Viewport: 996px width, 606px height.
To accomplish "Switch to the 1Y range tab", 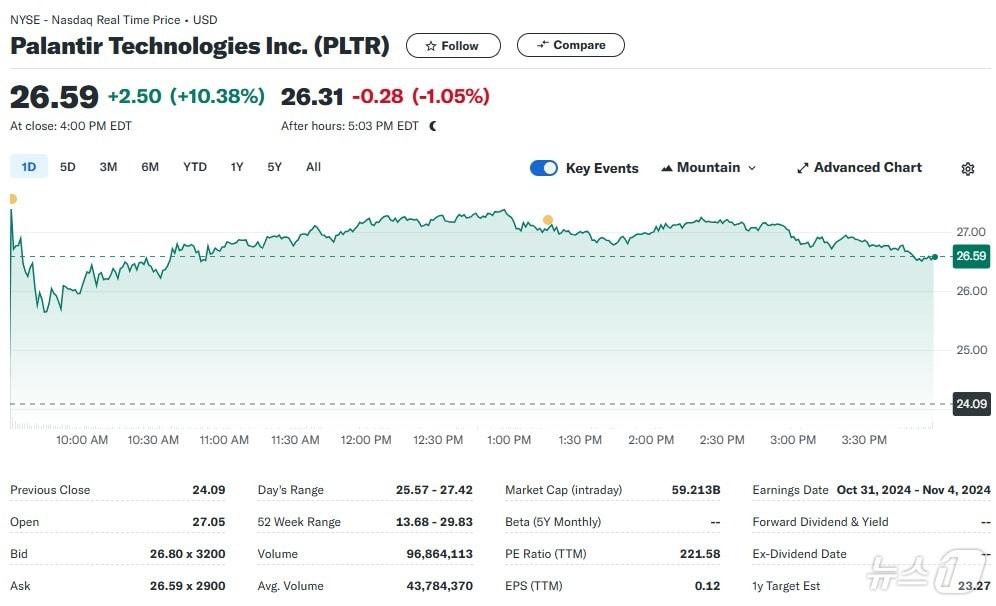I will [x=237, y=167].
